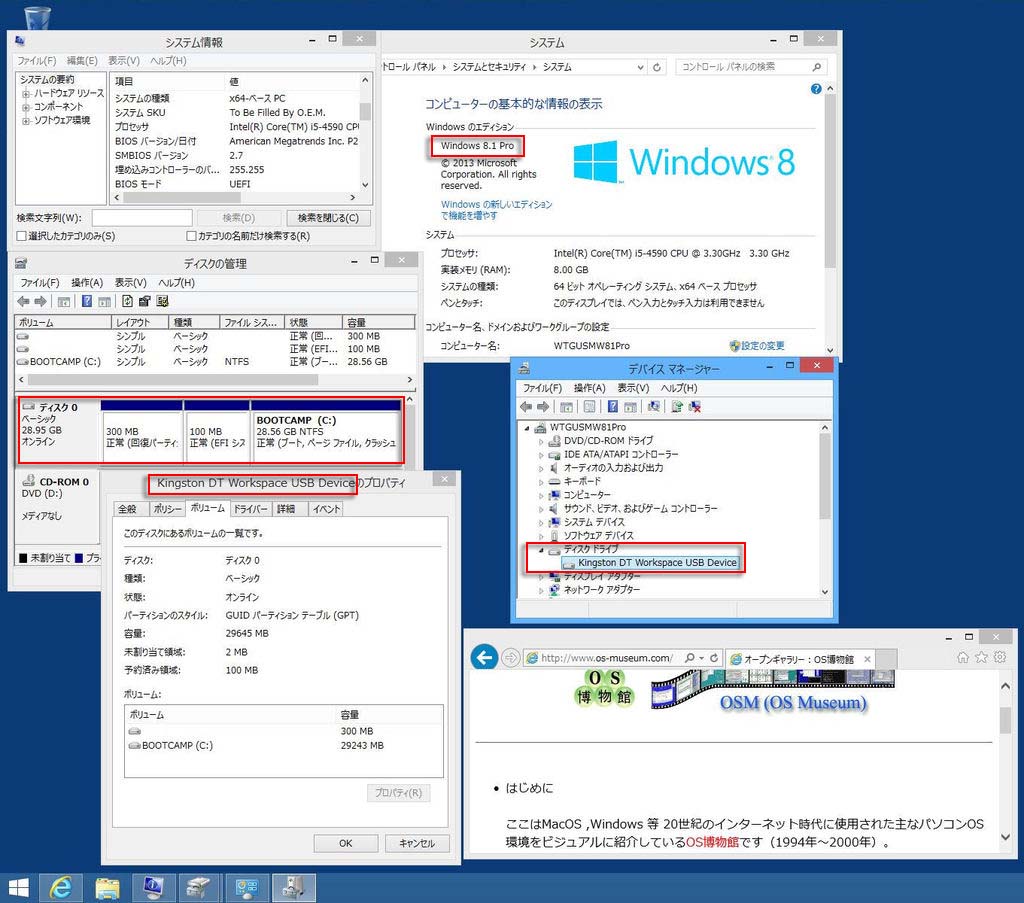Open Favorites star icon in Internet Explorer
The height and width of the screenshot is (903, 1024).
pos(981,657)
